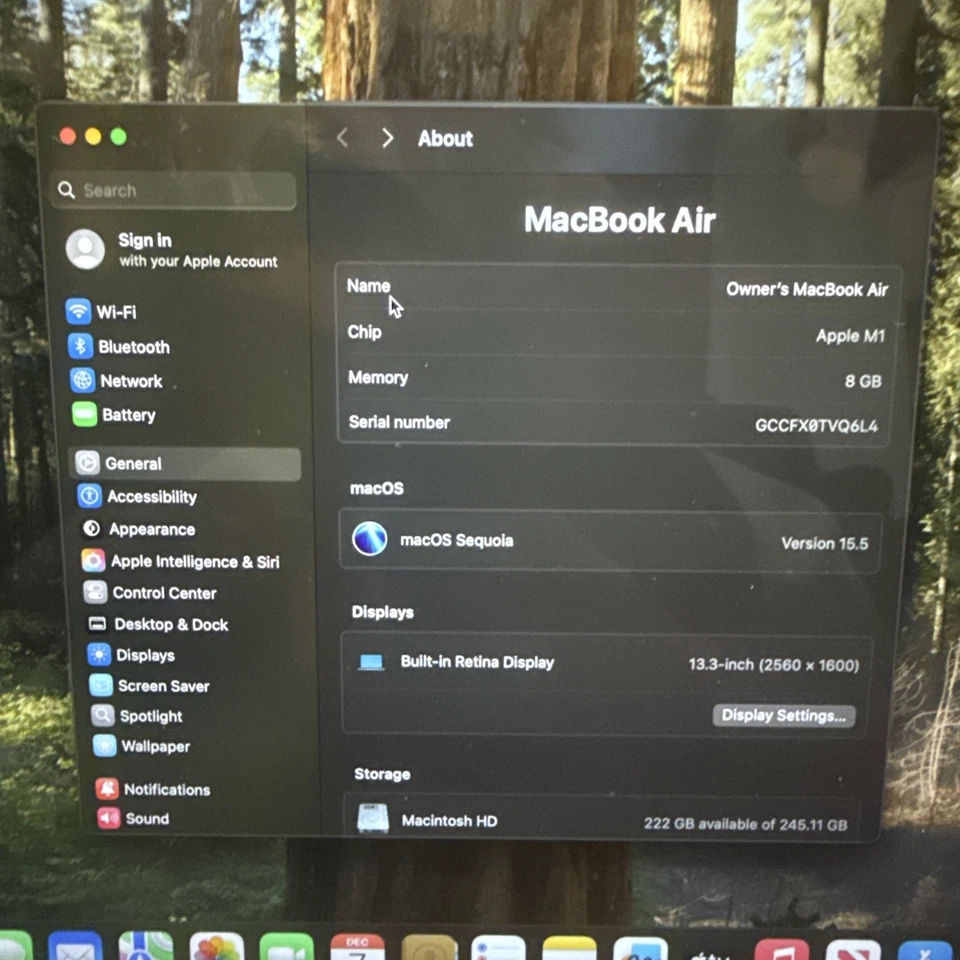Screen dimensions: 960x960
Task: Navigate forward using the right arrow
Action: pyautogui.click(x=388, y=138)
